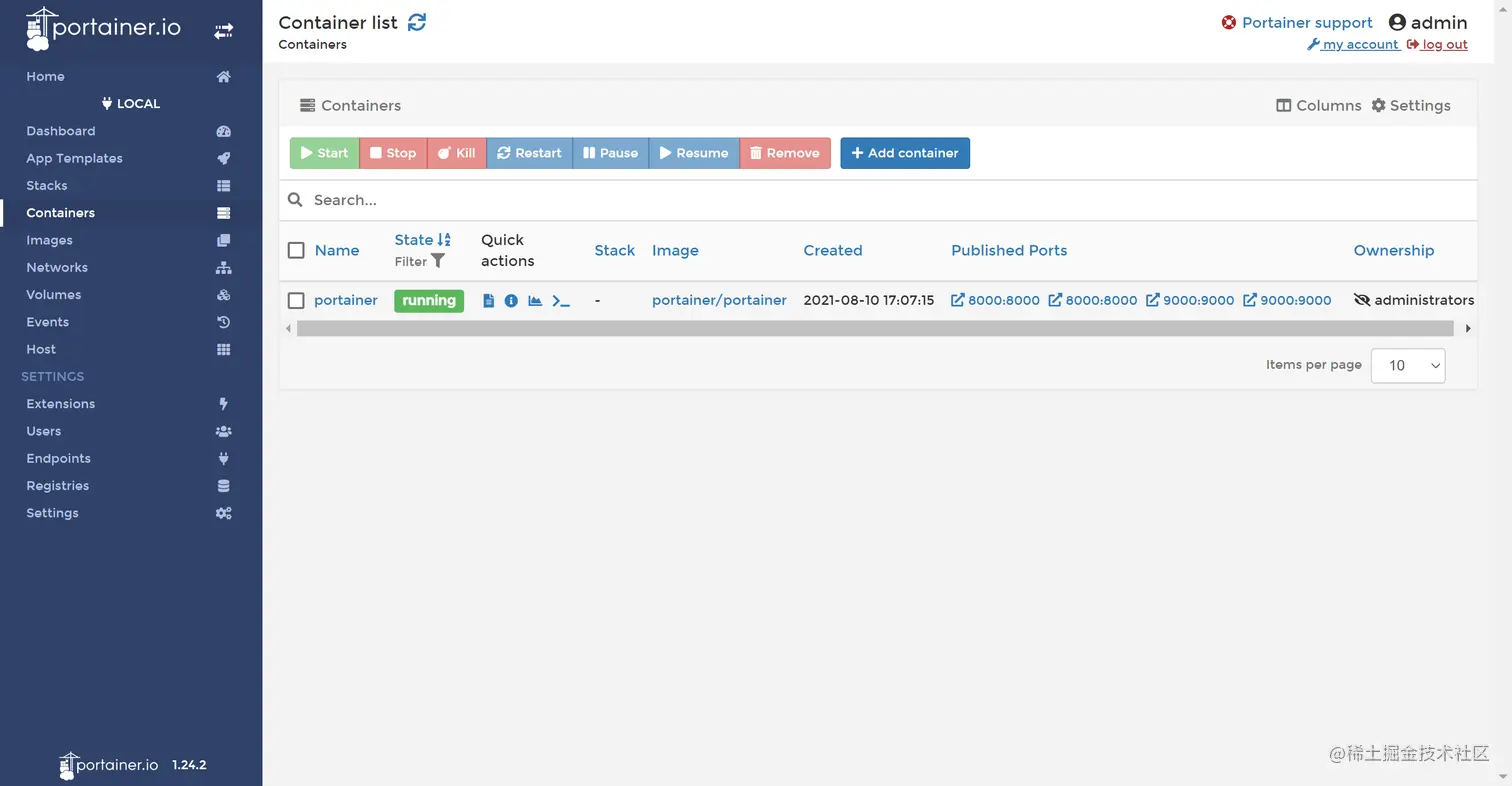This screenshot has width=1512, height=786.
Task: Click the search magnifier icon
Action: coord(295,200)
